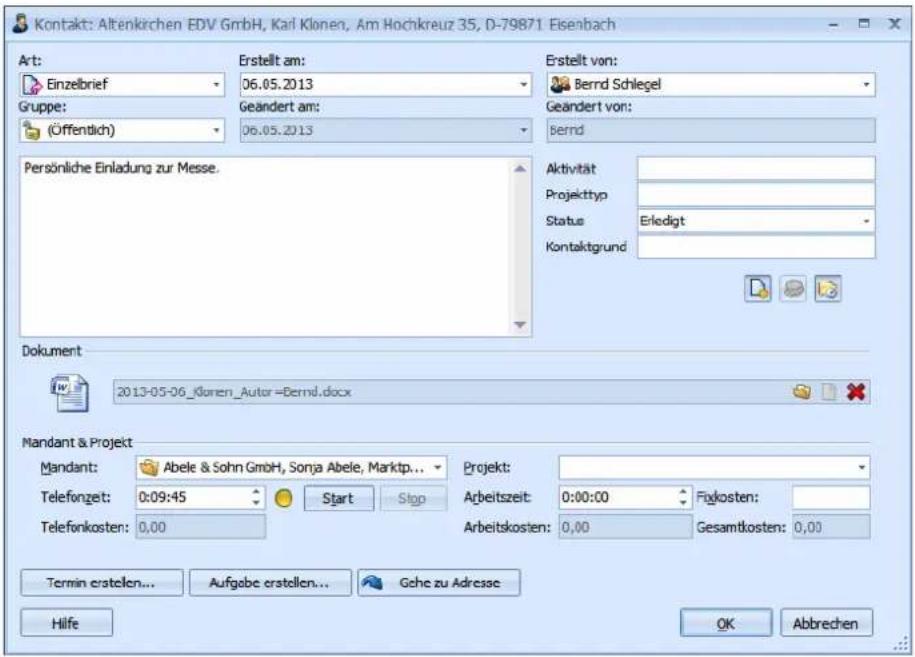Click the Gesamtkosten field
Viewport: 915px width, 657px height.
pyautogui.click(x=831, y=527)
